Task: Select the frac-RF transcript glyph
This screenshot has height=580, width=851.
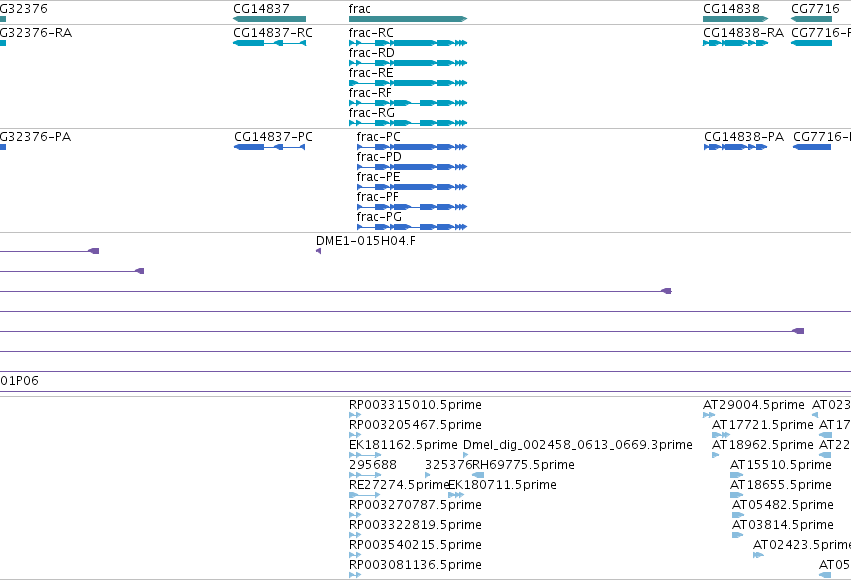Action: click(x=408, y=103)
